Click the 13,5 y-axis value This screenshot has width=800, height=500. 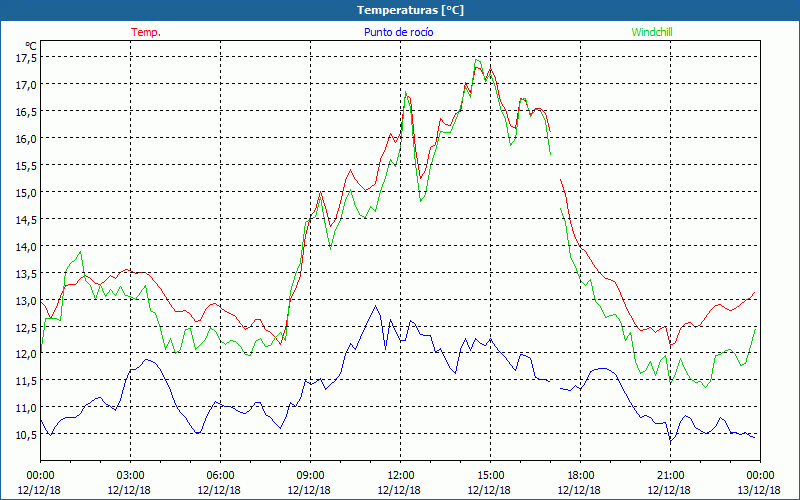(27, 274)
